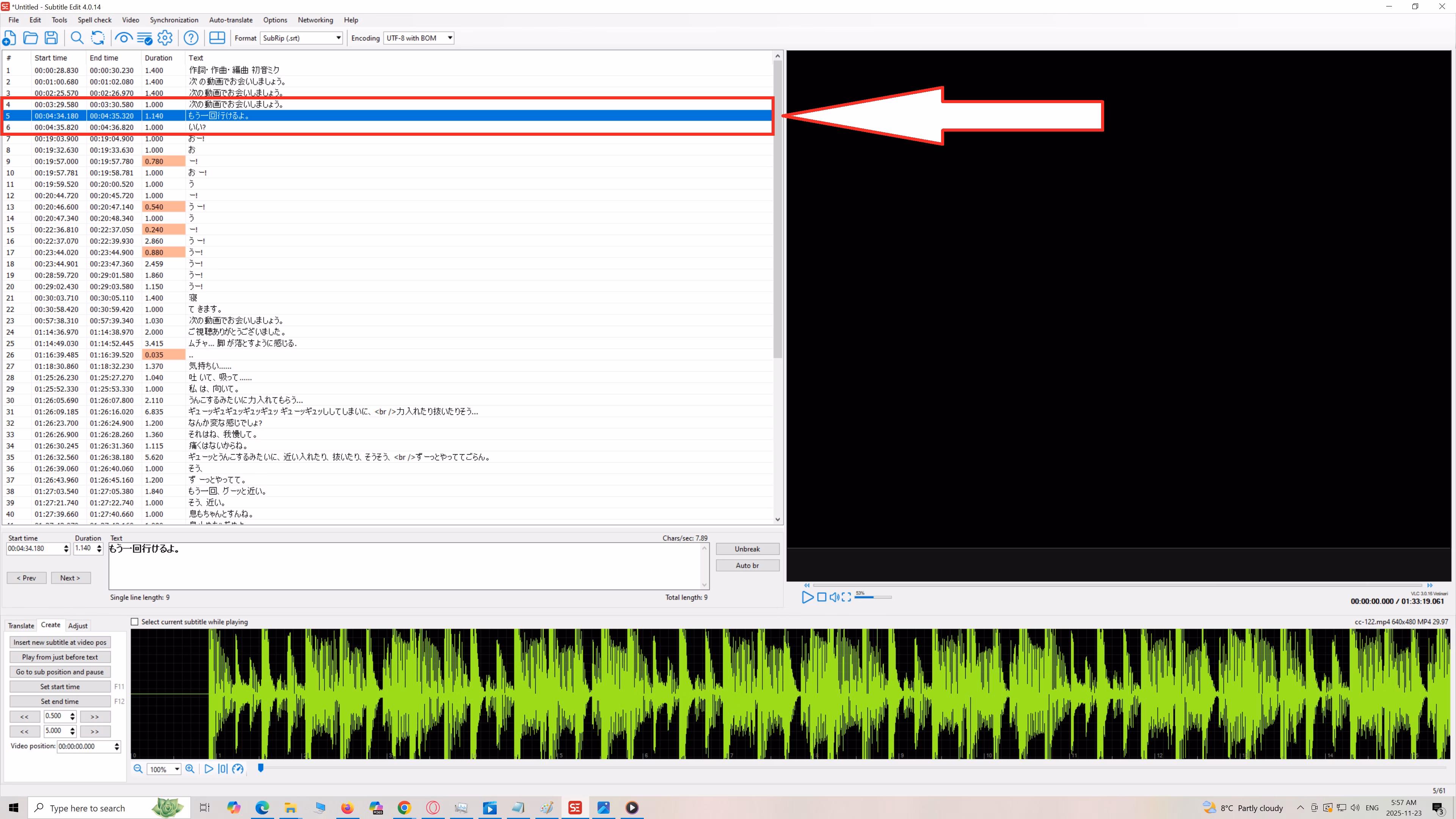Click the New subtitle file icon

click(x=9, y=38)
